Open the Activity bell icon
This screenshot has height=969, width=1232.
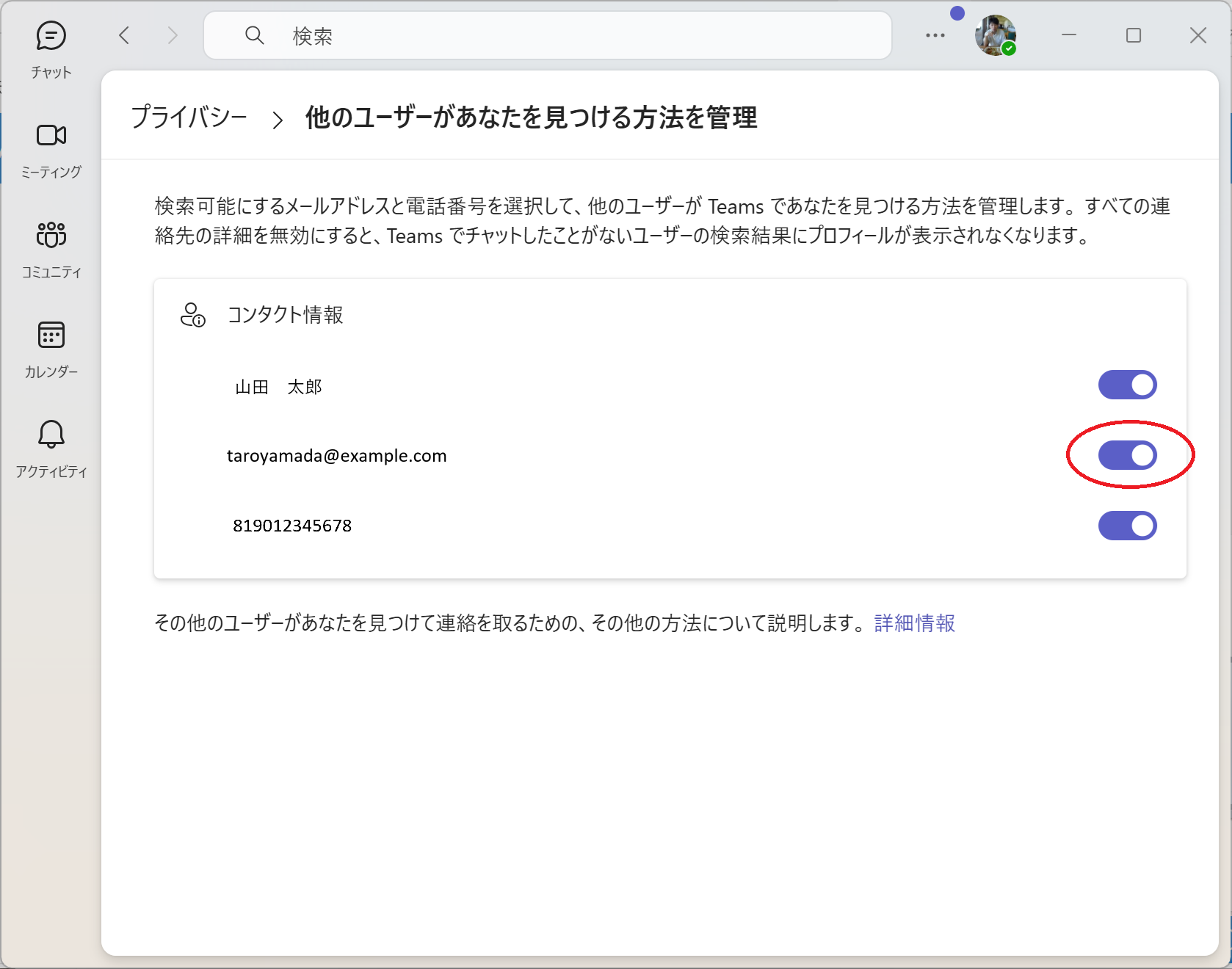[51, 435]
